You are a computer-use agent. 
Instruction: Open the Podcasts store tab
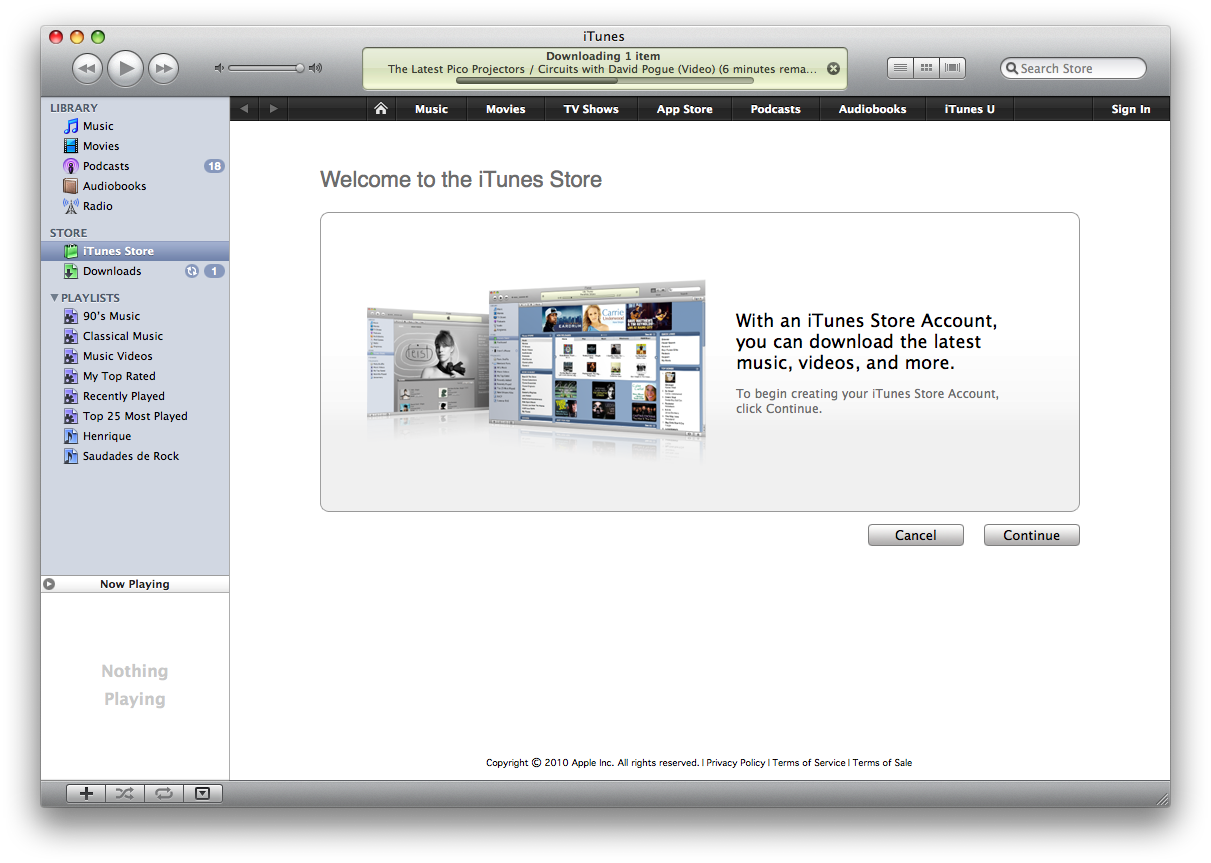[776, 109]
